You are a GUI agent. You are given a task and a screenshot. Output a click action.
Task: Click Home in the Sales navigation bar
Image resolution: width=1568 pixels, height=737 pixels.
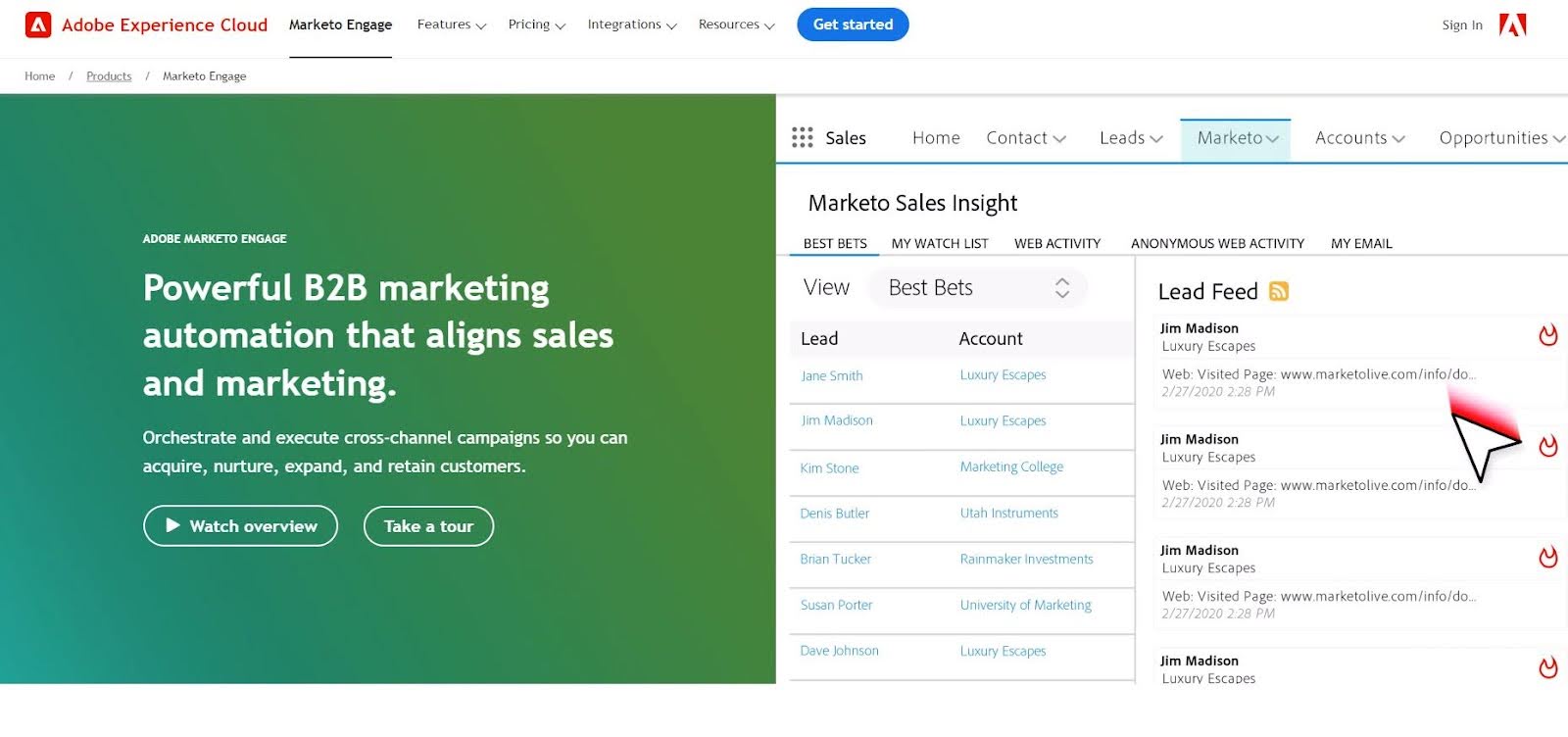(936, 138)
